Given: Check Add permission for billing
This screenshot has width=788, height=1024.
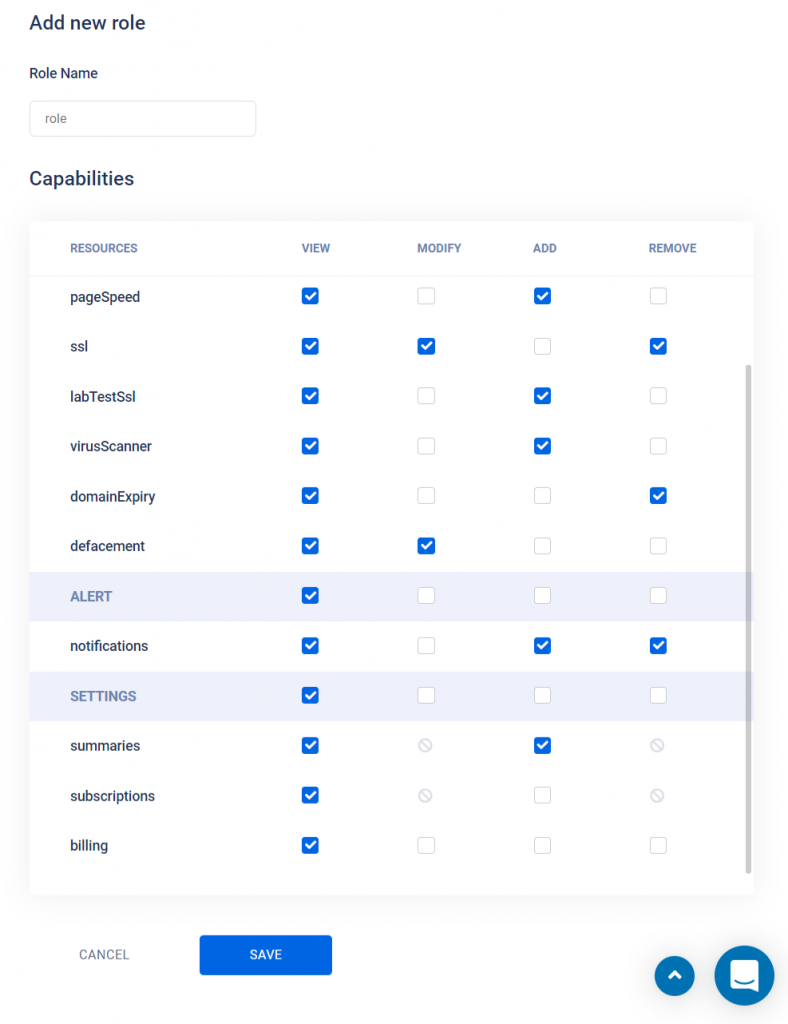Looking at the screenshot, I should point(542,846).
